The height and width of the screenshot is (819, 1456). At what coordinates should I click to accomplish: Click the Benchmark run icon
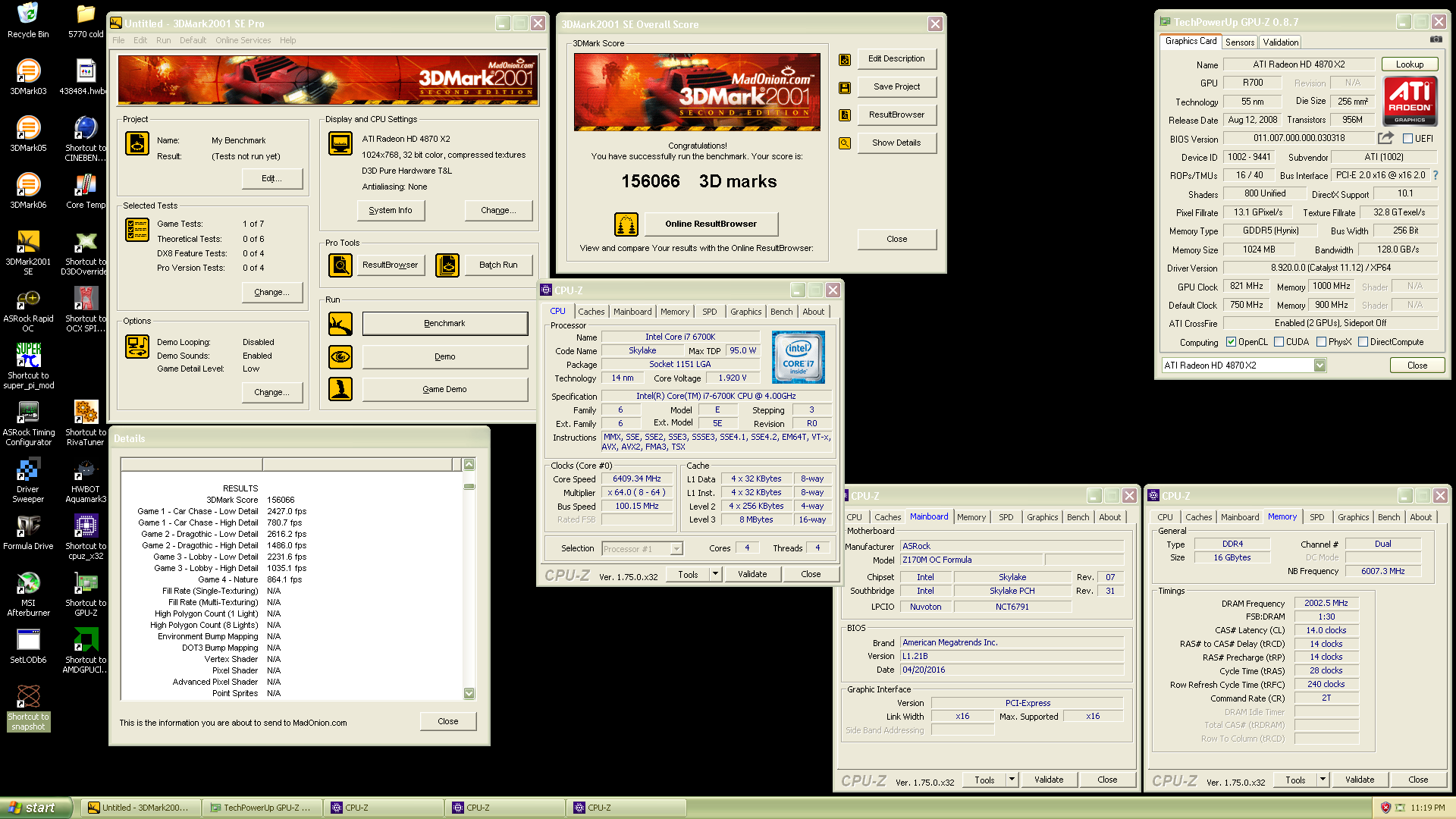[340, 324]
